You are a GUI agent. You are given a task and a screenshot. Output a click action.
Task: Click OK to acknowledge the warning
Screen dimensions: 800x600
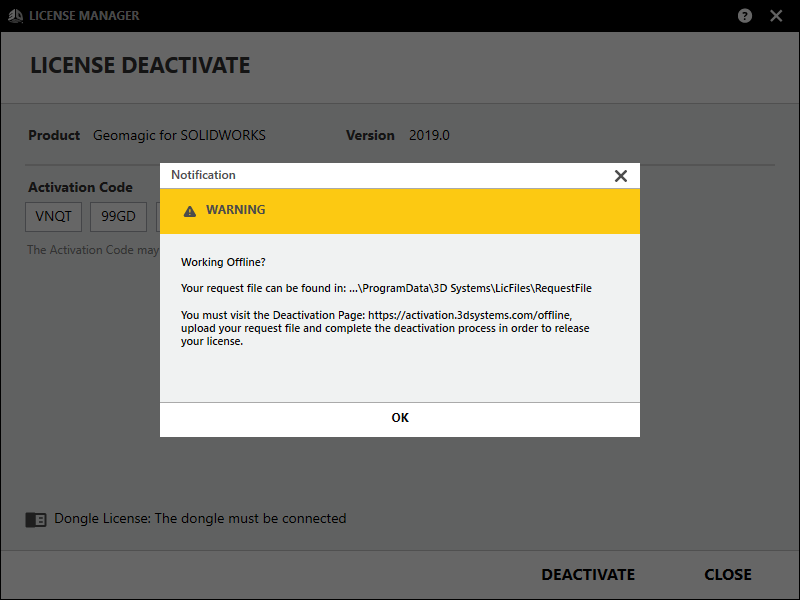tap(400, 418)
